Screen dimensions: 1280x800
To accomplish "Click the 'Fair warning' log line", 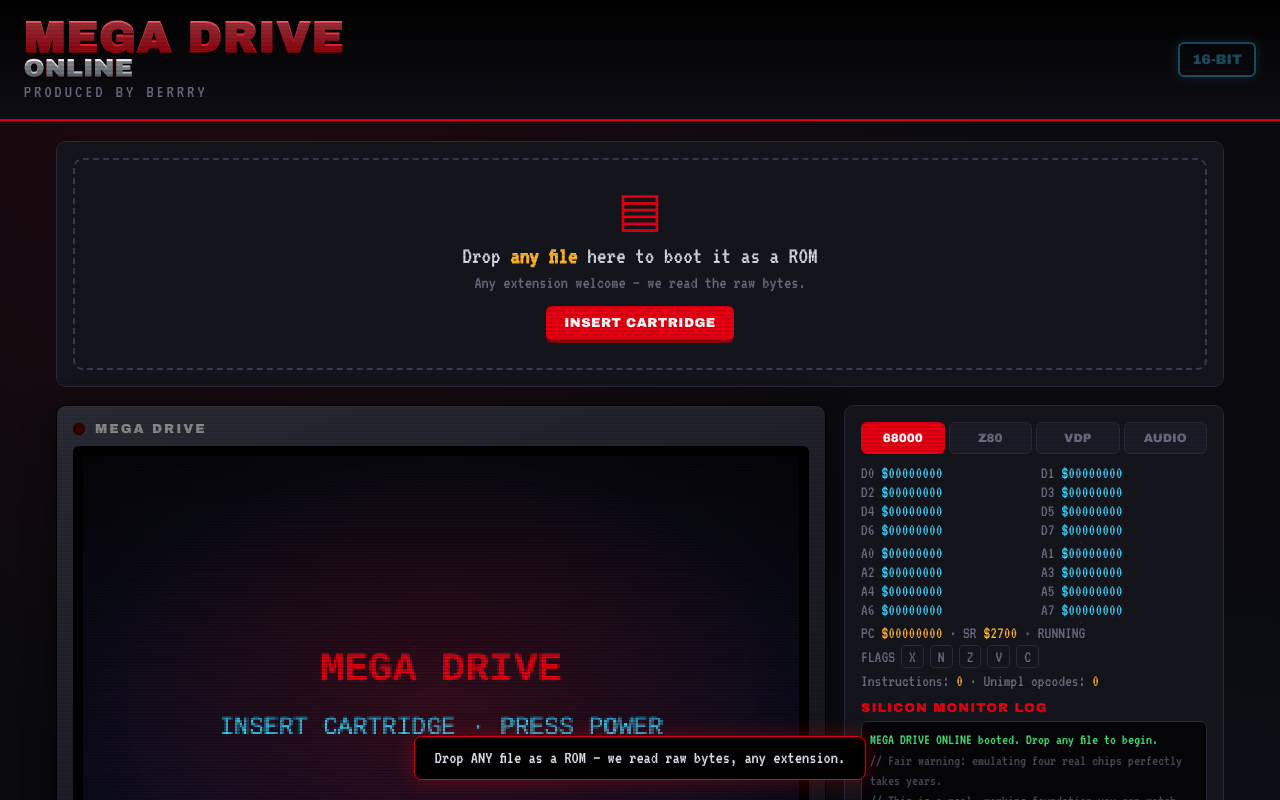I will click(x=1026, y=771).
